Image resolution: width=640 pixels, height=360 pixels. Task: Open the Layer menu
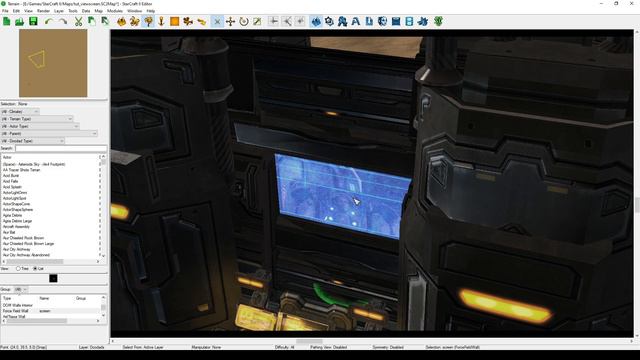click(59, 11)
